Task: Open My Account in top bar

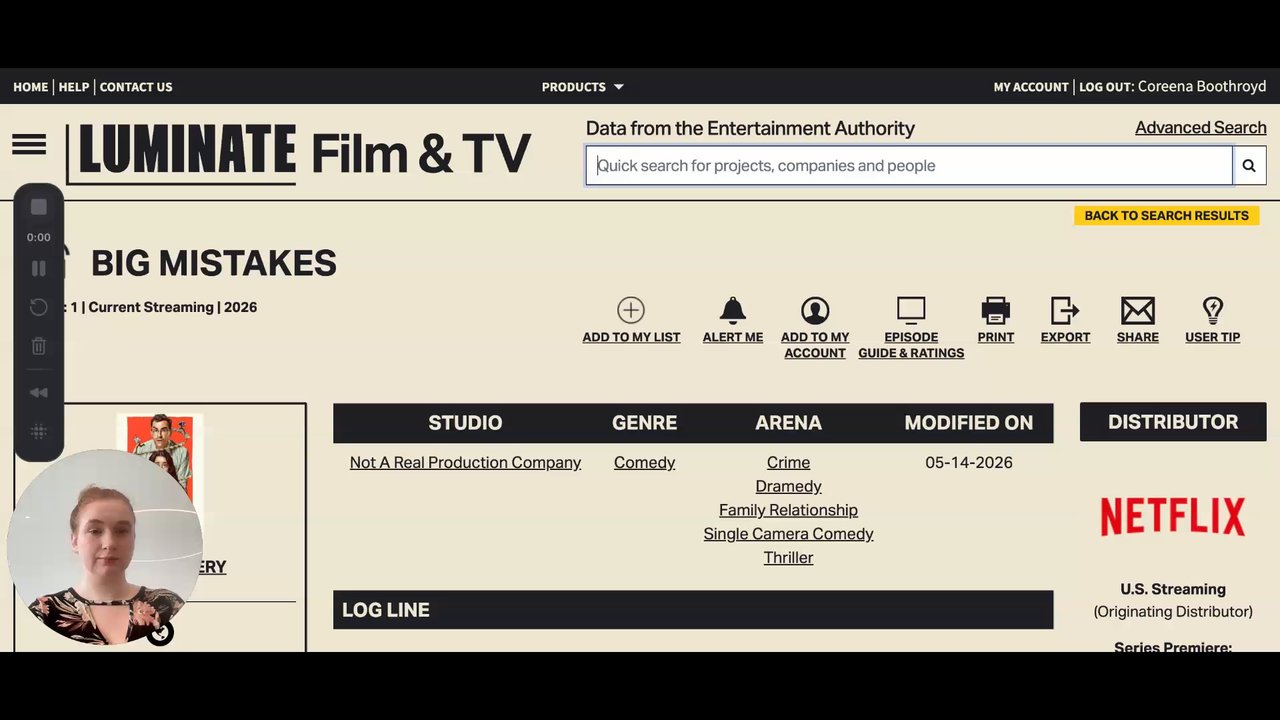Action: (x=1031, y=87)
